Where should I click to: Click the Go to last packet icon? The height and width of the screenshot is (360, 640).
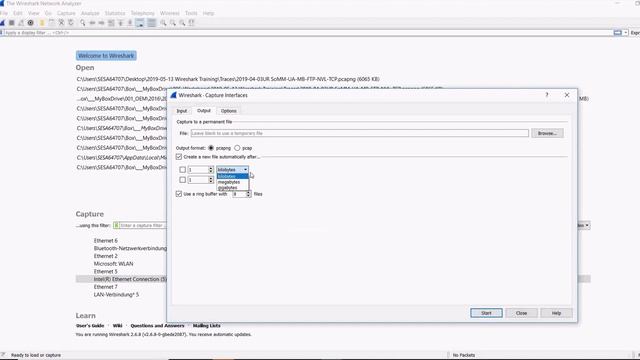tap(130, 23)
